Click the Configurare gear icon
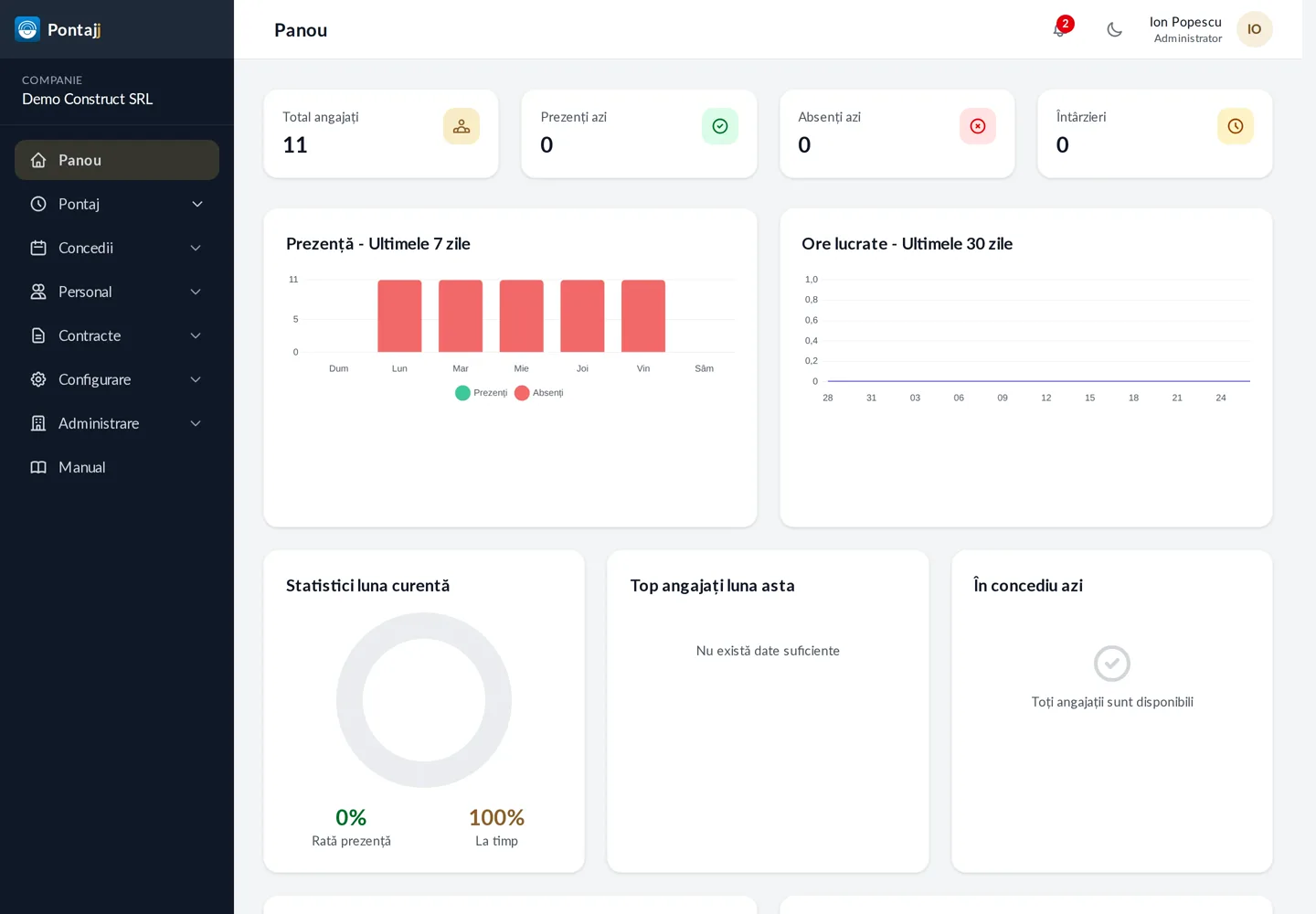1316x914 pixels. 38,379
